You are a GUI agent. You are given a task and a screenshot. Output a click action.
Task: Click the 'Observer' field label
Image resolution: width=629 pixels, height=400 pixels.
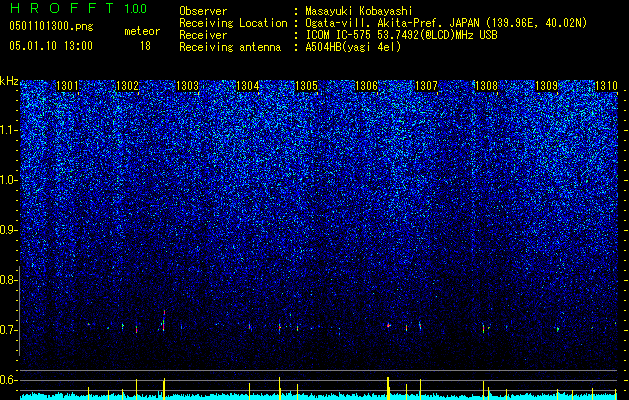click(203, 11)
